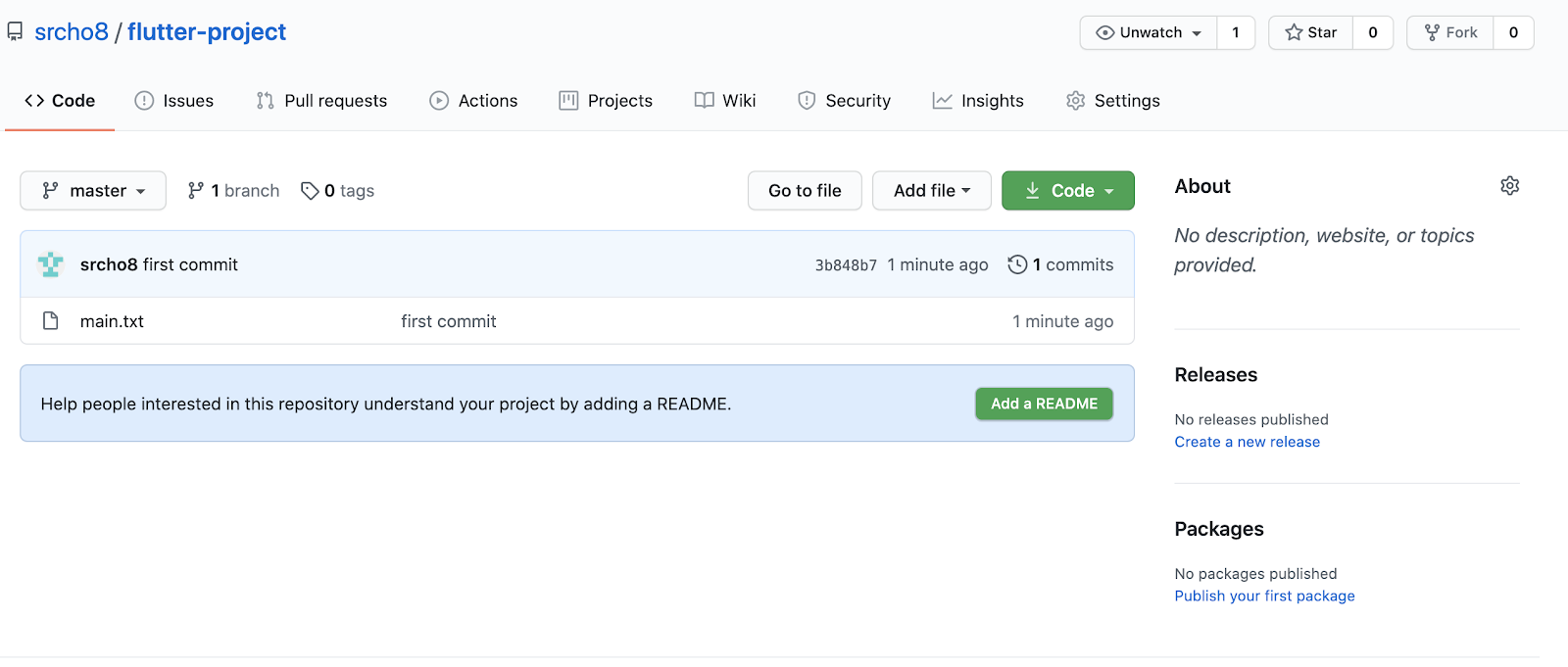Open first commit message in main.txt row
This screenshot has height=667, width=1568.
pyautogui.click(x=449, y=321)
